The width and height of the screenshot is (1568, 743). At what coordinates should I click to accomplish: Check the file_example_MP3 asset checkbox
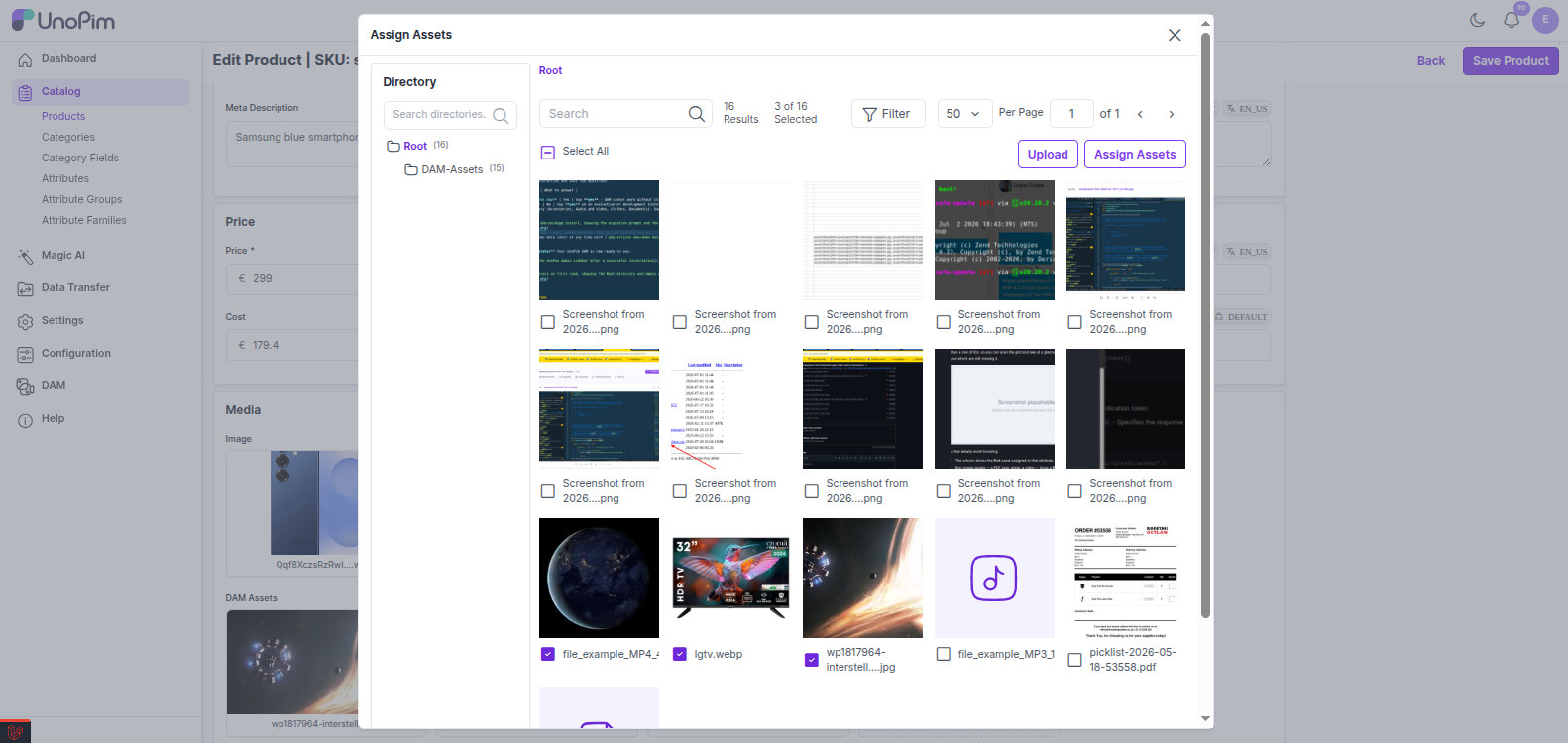944,654
